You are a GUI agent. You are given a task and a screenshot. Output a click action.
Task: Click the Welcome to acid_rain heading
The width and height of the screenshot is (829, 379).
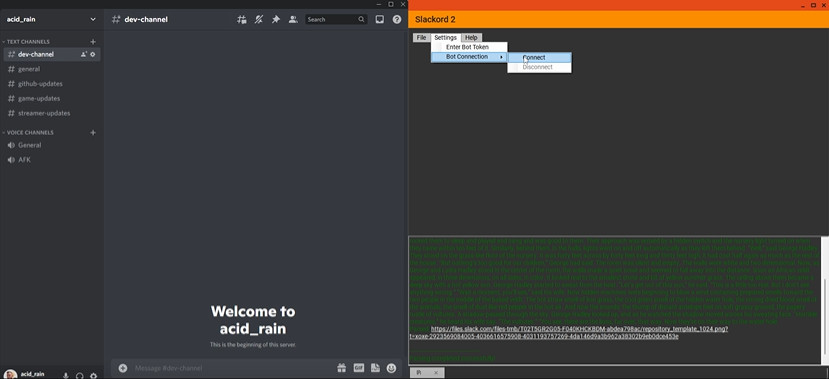[x=253, y=320]
